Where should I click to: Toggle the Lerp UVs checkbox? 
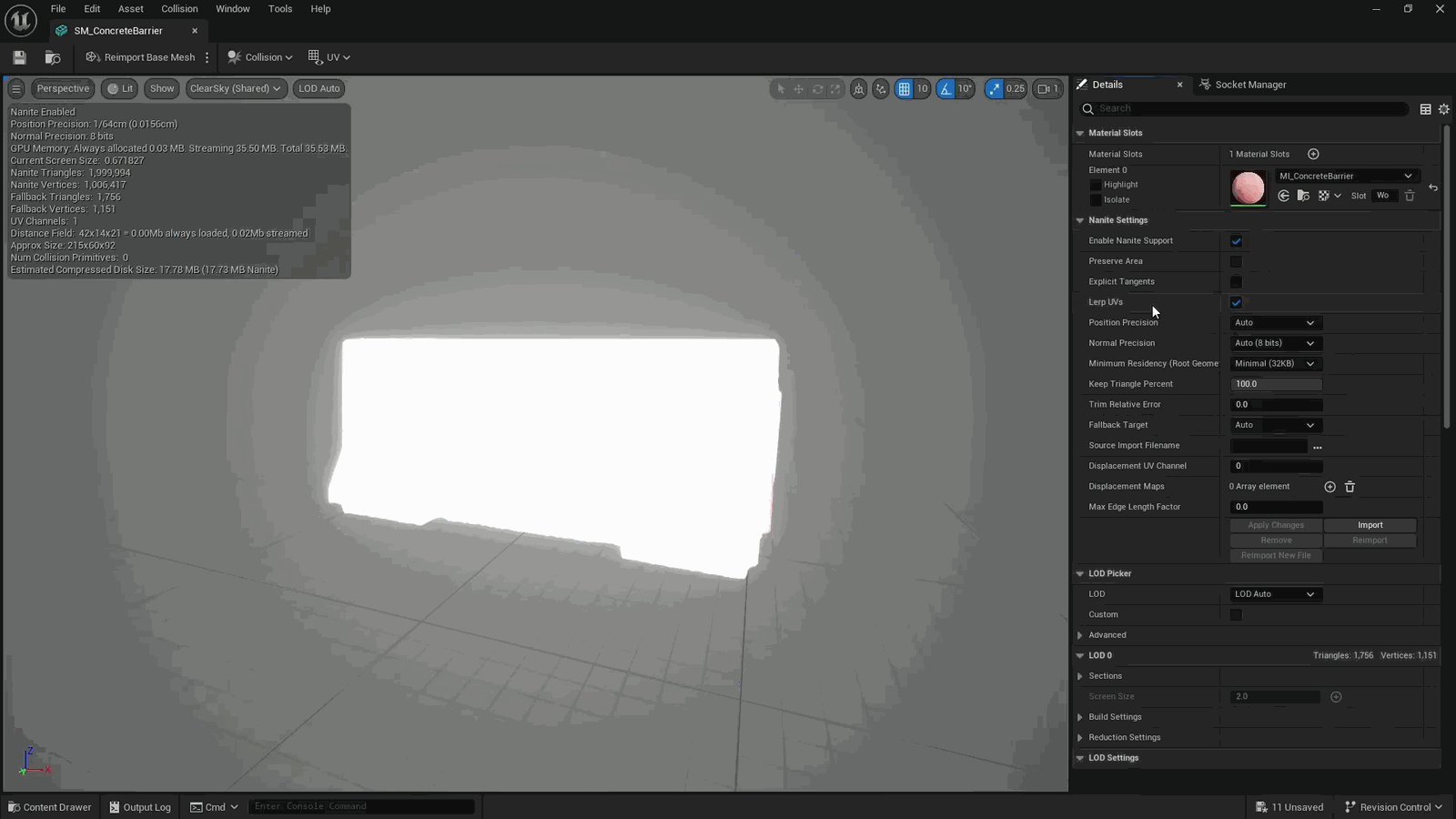point(1236,302)
